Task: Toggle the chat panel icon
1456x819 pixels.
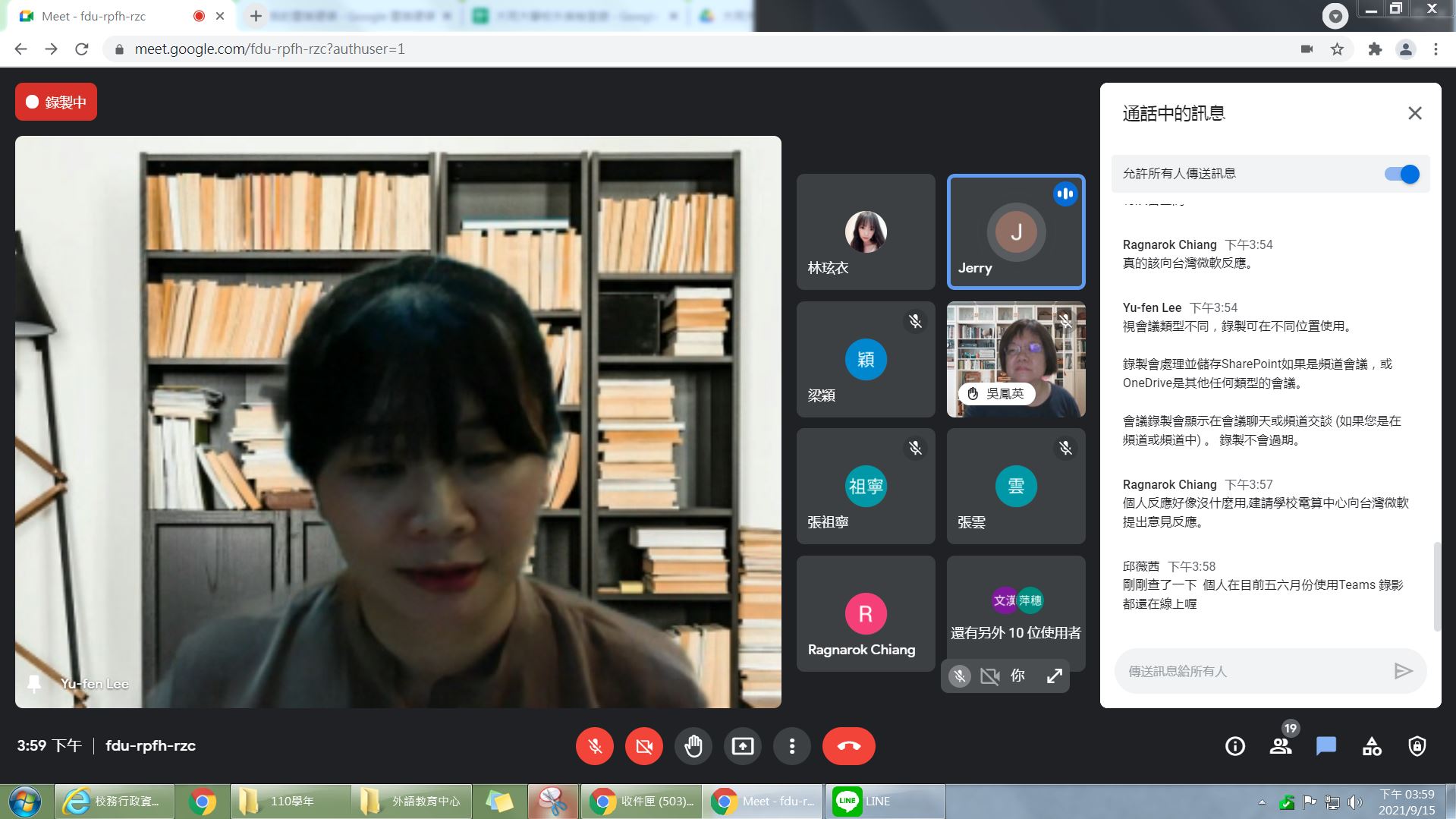Action: (x=1326, y=746)
